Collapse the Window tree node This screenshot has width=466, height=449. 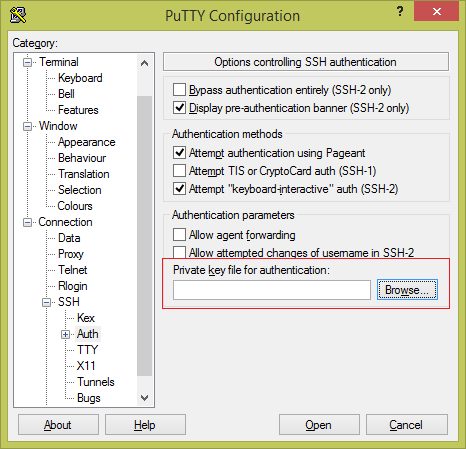[x=27, y=126]
